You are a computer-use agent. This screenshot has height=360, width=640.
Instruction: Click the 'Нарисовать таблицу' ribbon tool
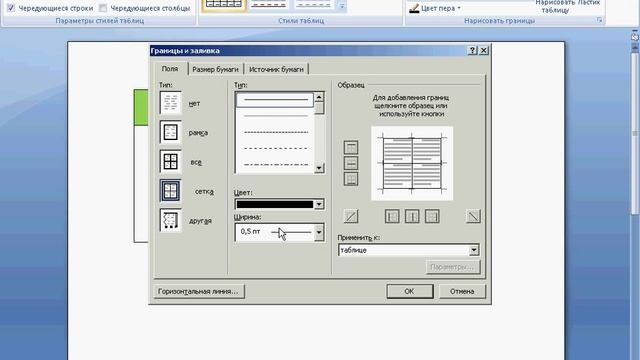pyautogui.click(x=556, y=7)
